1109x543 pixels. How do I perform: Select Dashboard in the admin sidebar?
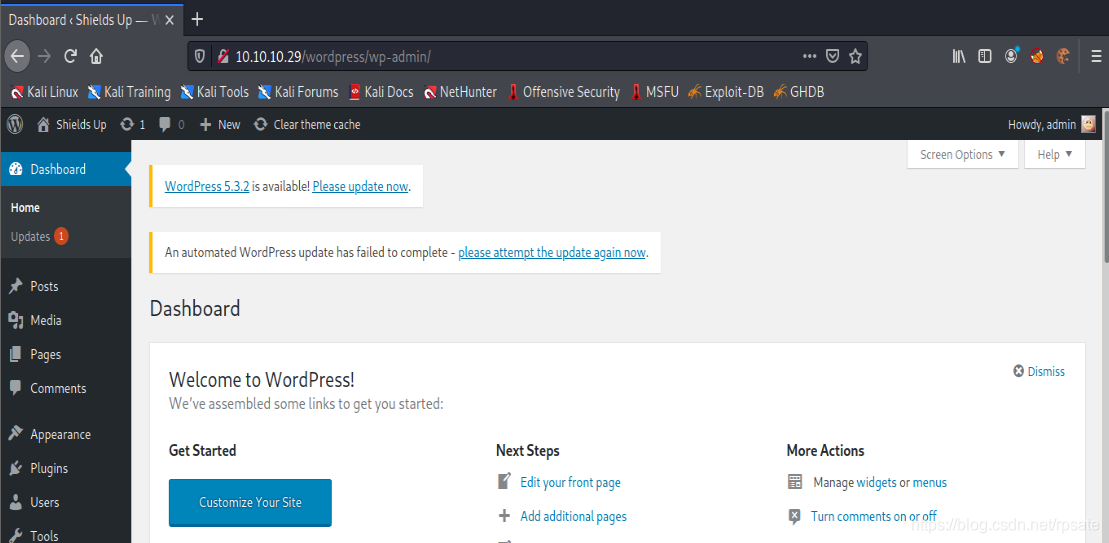(65, 169)
